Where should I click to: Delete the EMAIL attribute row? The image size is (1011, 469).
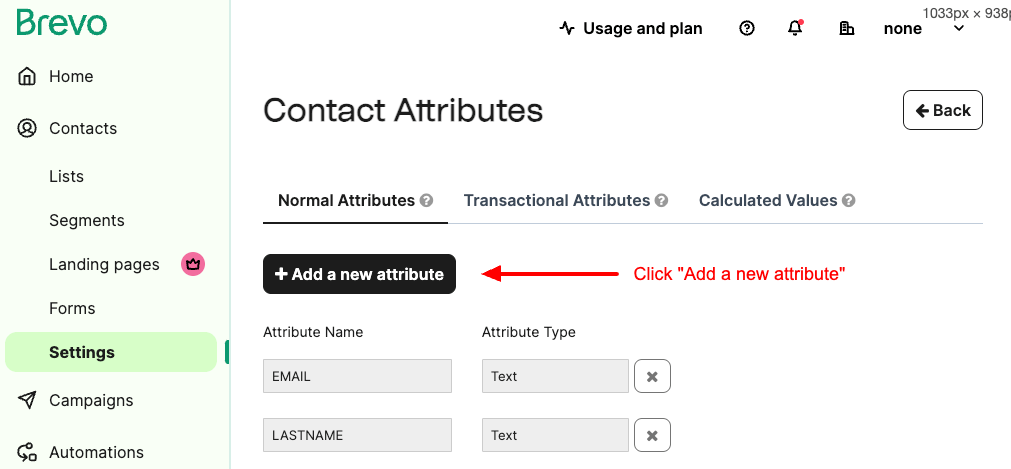click(653, 376)
